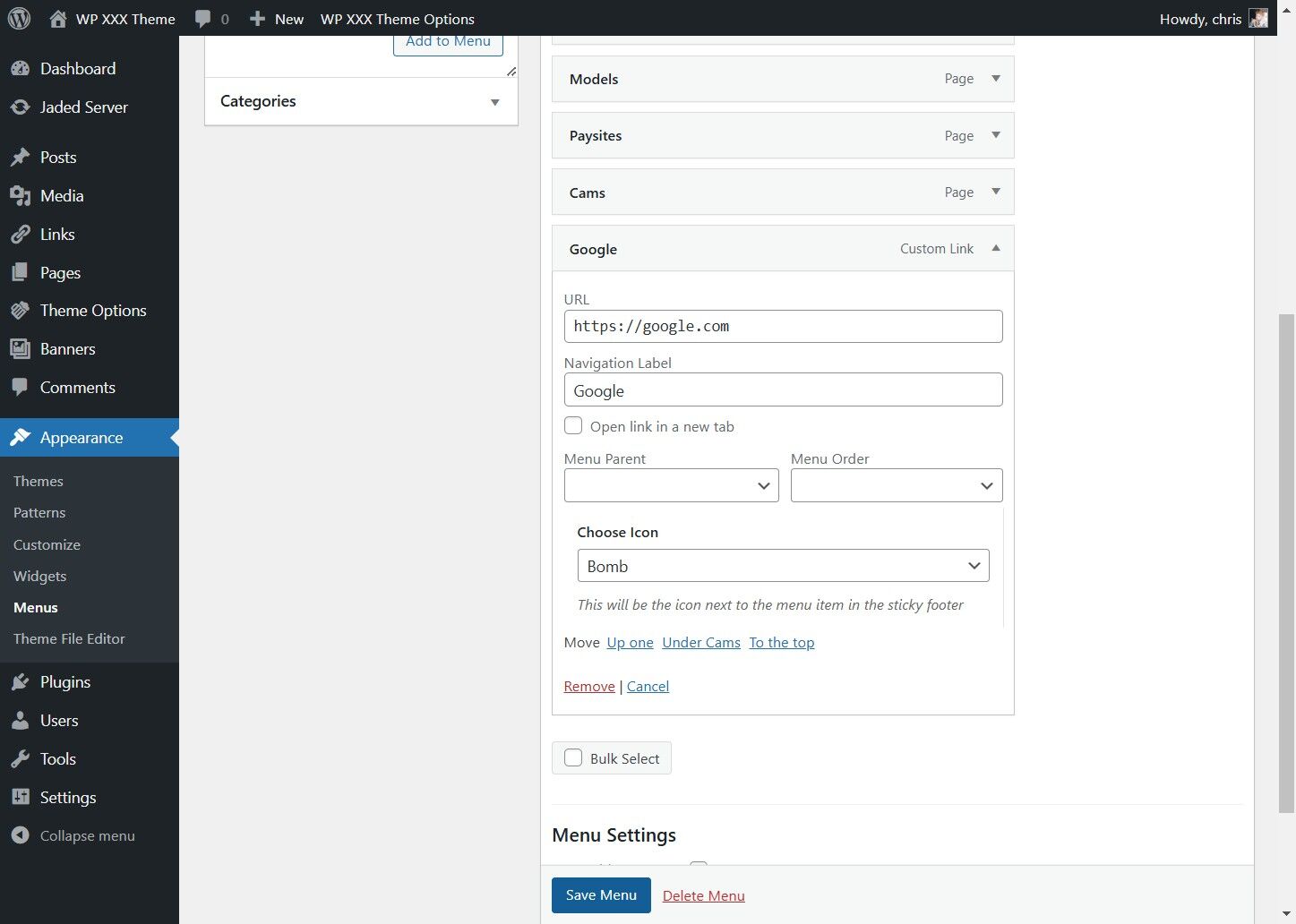The image size is (1296, 924).
Task: Click the Appearance paintbrush icon
Action: (21, 438)
